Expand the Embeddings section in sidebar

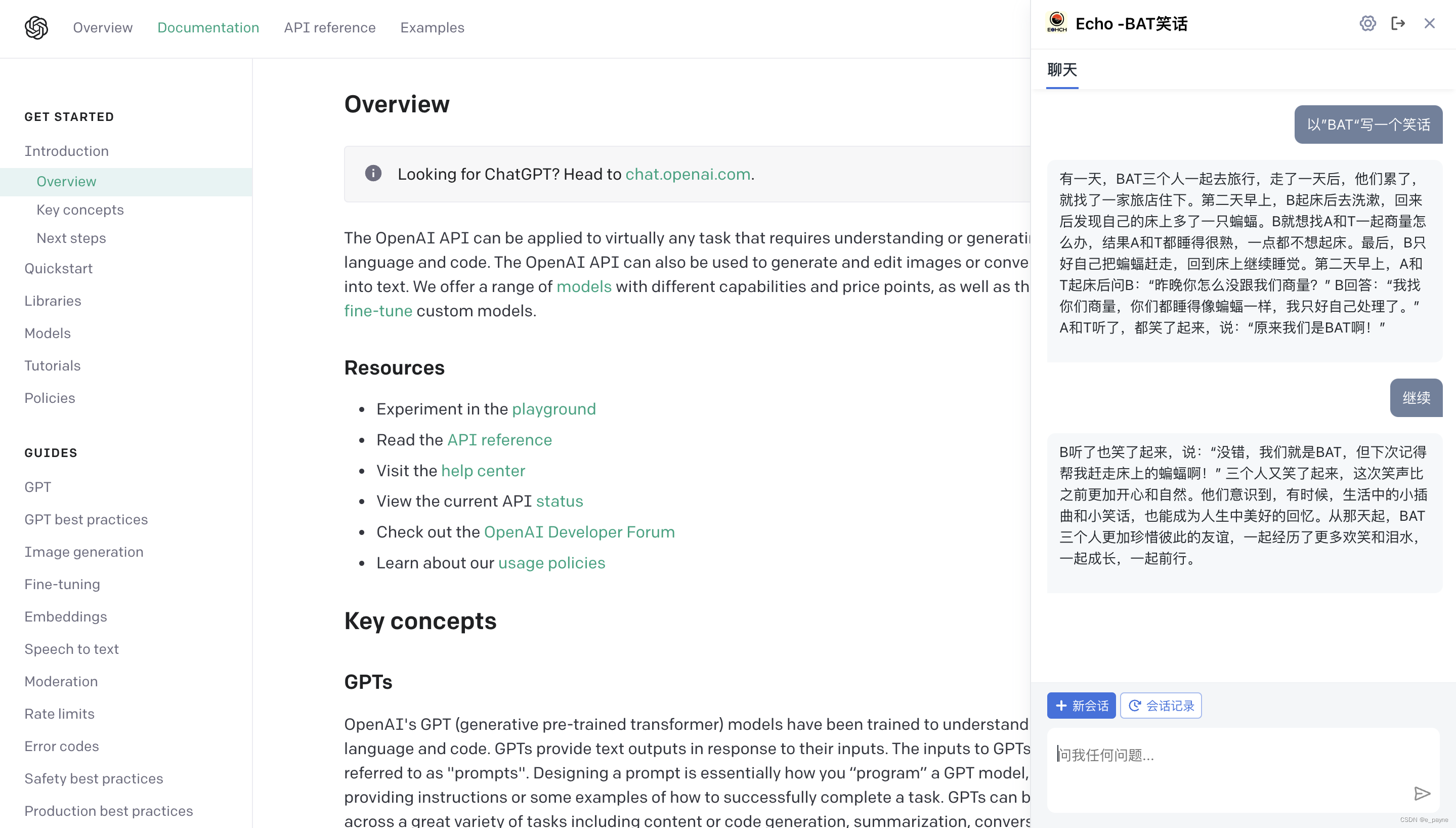tap(65, 616)
